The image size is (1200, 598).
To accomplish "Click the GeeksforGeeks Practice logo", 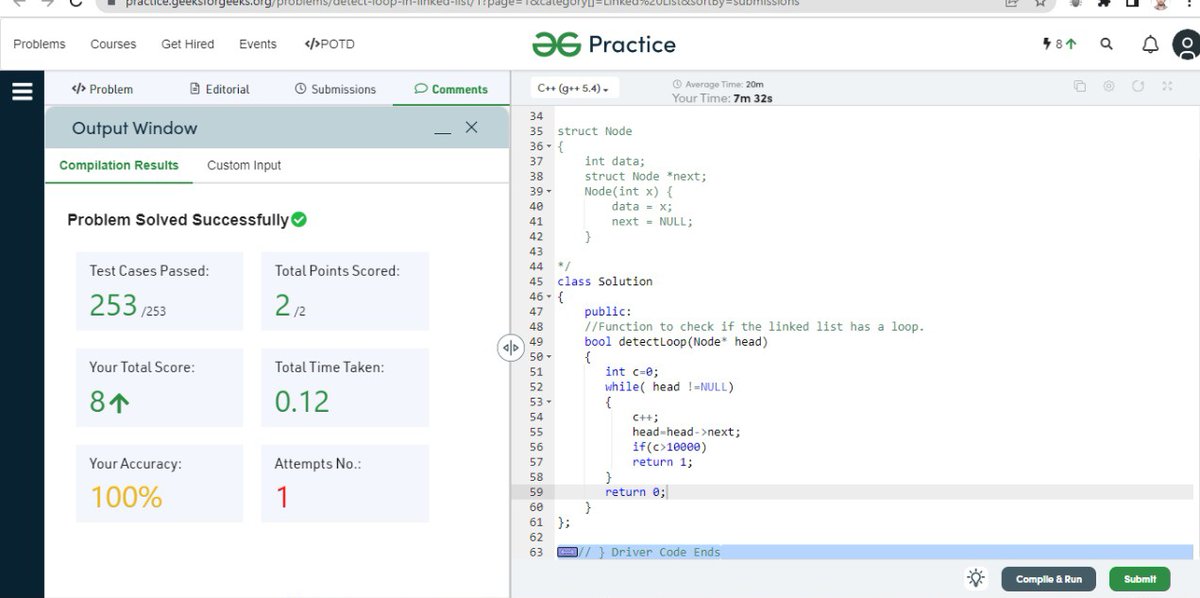I will [604, 44].
